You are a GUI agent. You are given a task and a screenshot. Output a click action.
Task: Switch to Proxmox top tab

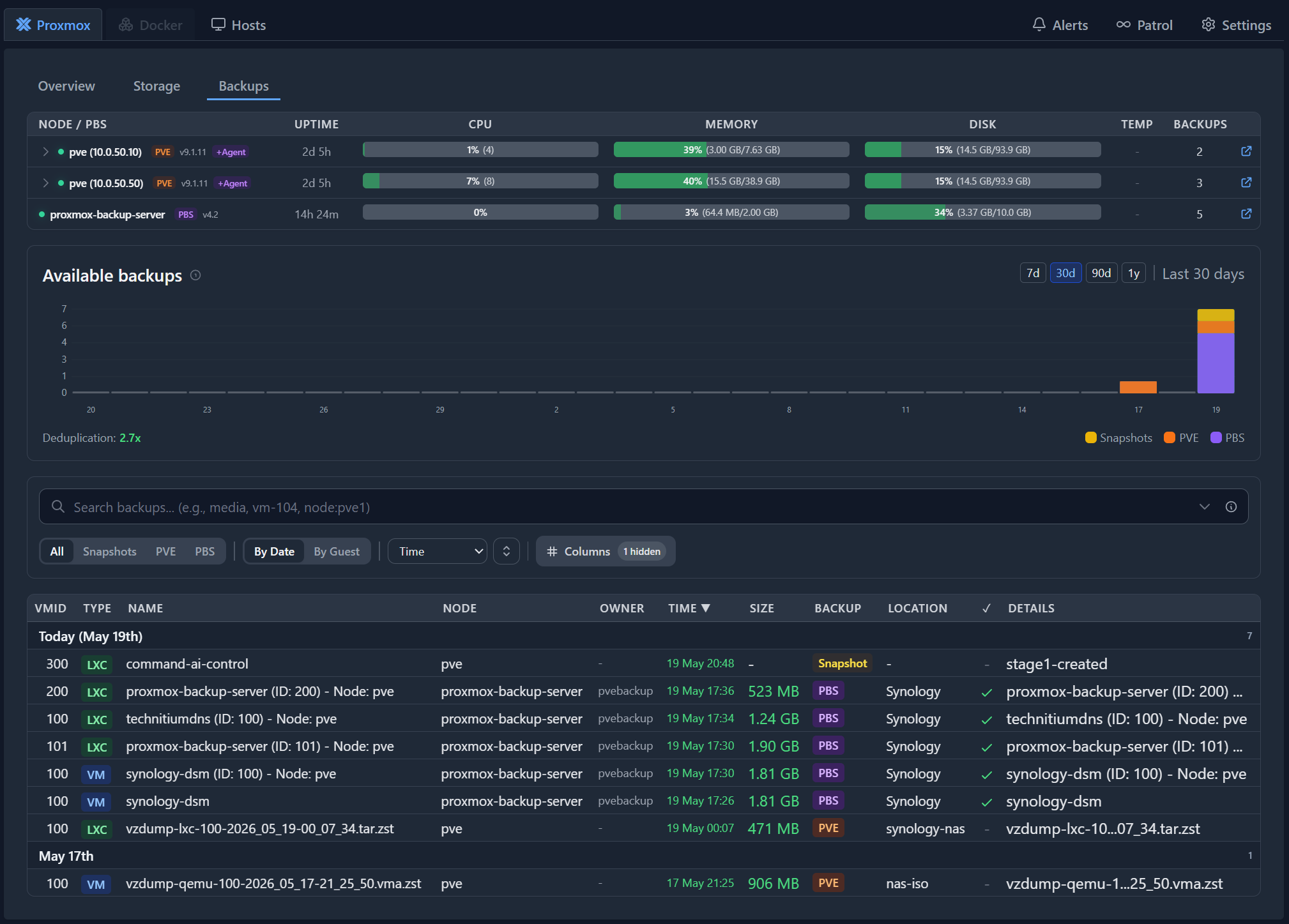[x=54, y=25]
